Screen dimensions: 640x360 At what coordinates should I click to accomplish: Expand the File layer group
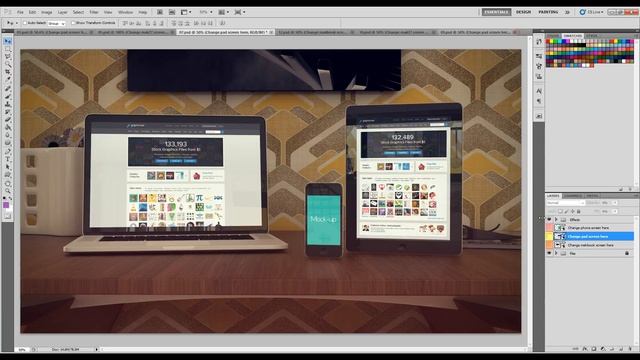click(x=556, y=253)
